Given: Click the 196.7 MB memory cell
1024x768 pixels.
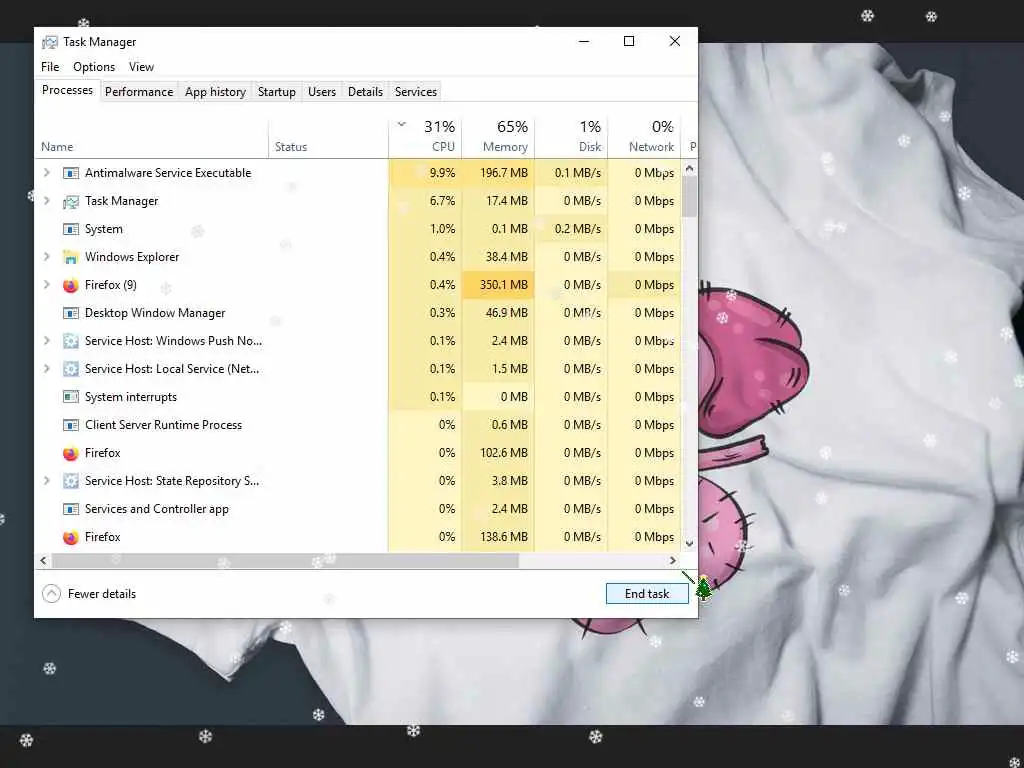Looking at the screenshot, I should pyautogui.click(x=498, y=173).
